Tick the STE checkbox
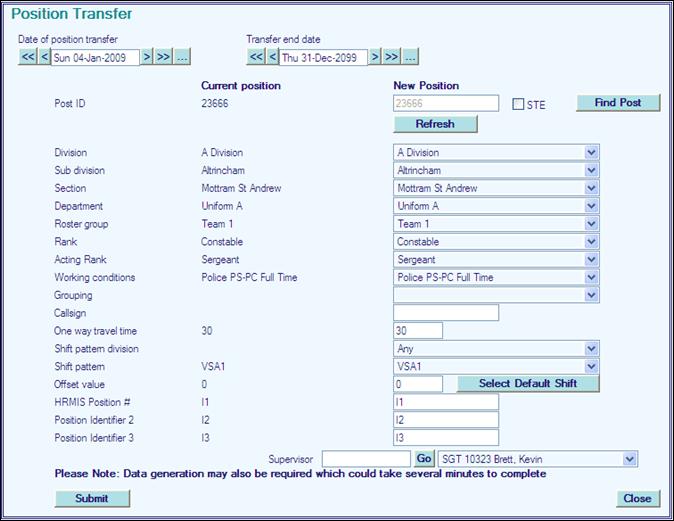The image size is (674, 521). [517, 104]
